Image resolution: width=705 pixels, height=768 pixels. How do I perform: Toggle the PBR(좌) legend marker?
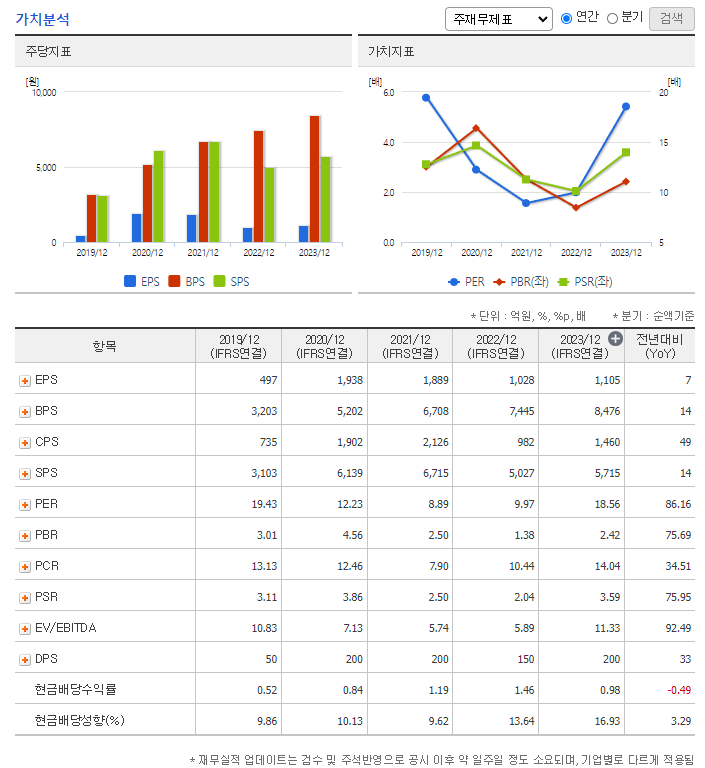tap(499, 282)
